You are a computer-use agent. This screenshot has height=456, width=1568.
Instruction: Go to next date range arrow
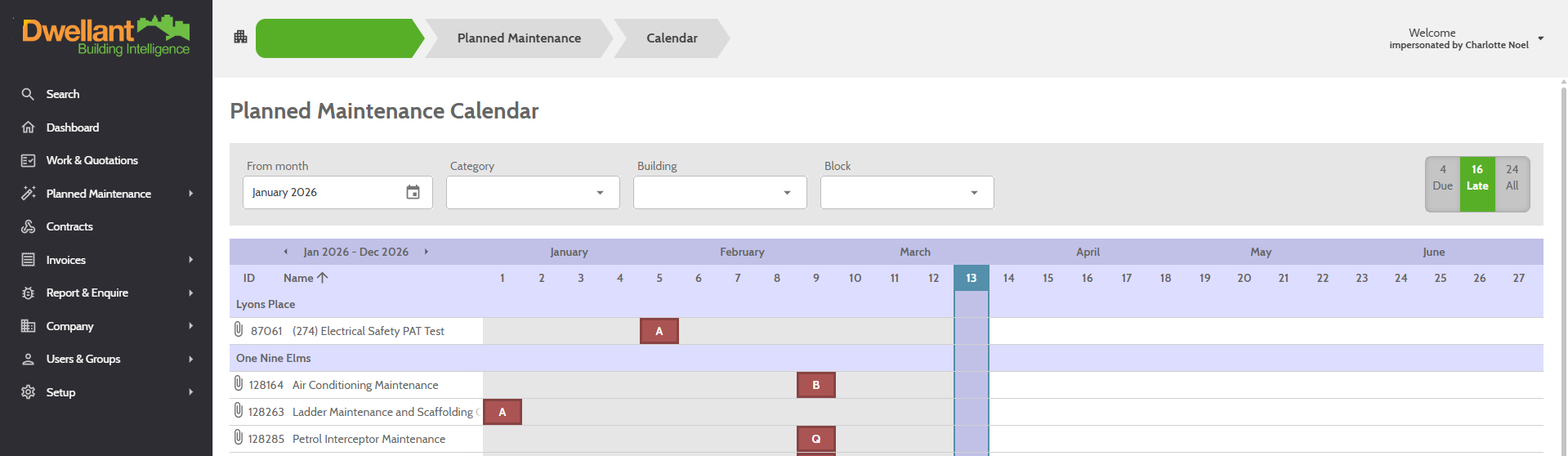click(427, 252)
